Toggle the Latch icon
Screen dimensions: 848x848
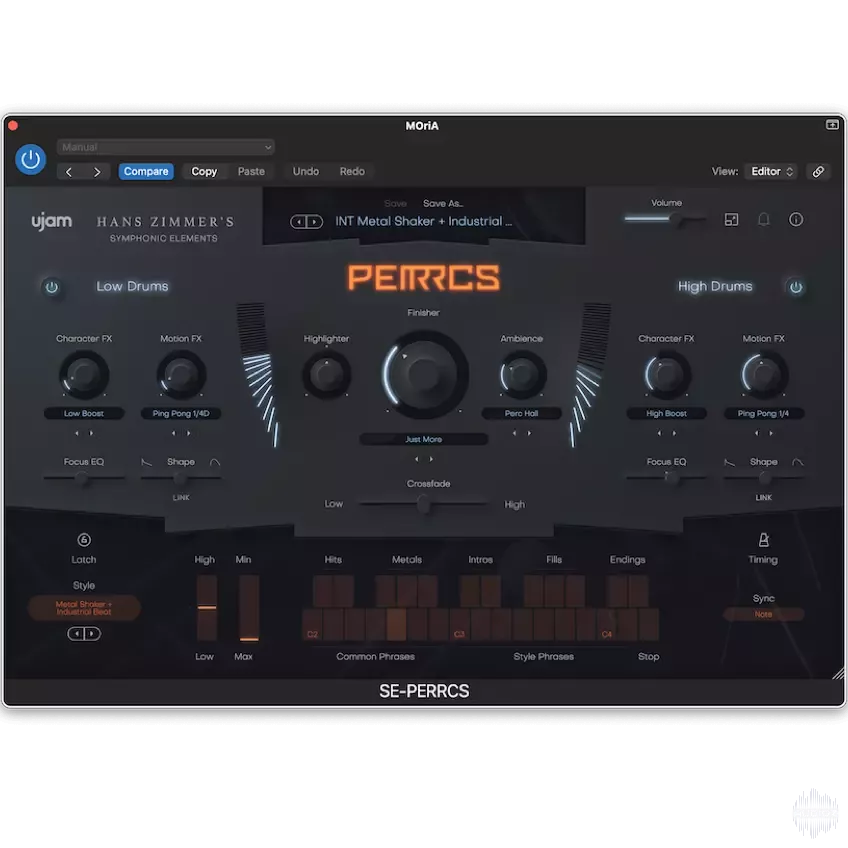[x=84, y=540]
